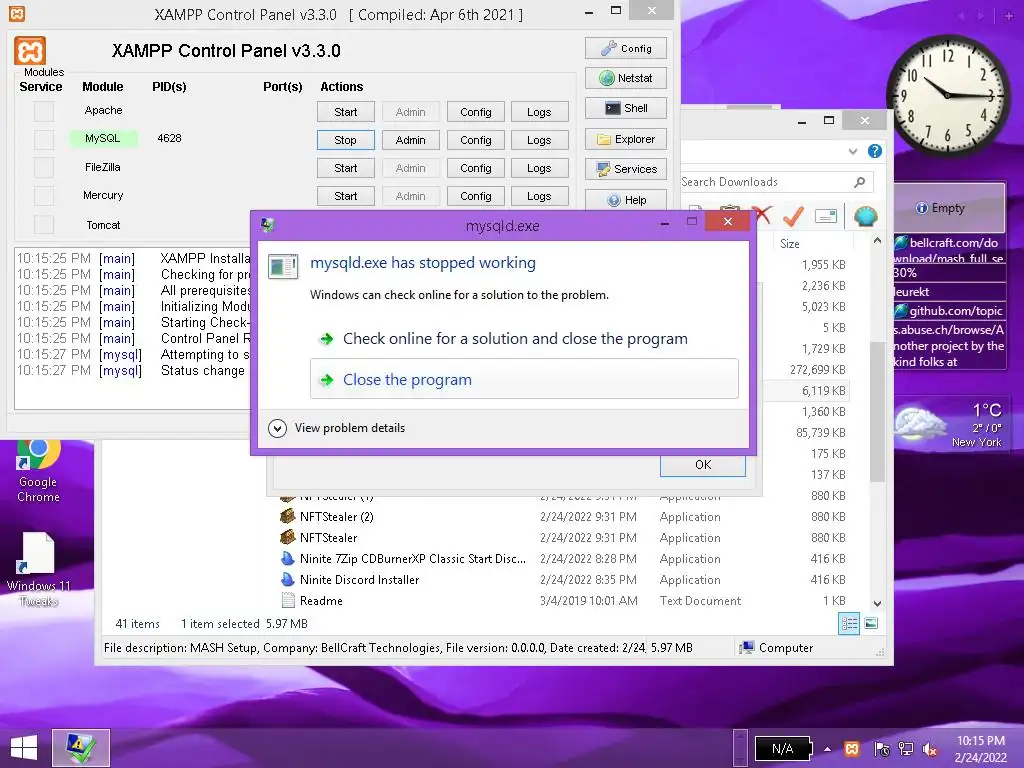This screenshot has height=768, width=1024.
Task: Click the Empty gadget header
Action: [x=948, y=208]
